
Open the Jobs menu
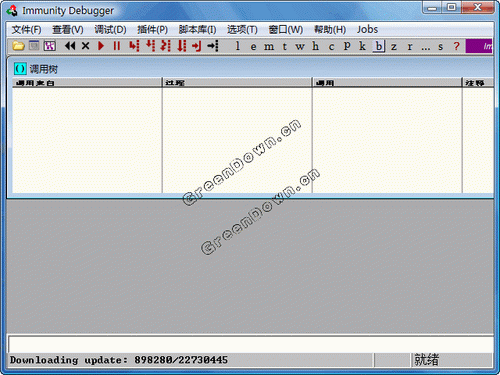(367, 29)
